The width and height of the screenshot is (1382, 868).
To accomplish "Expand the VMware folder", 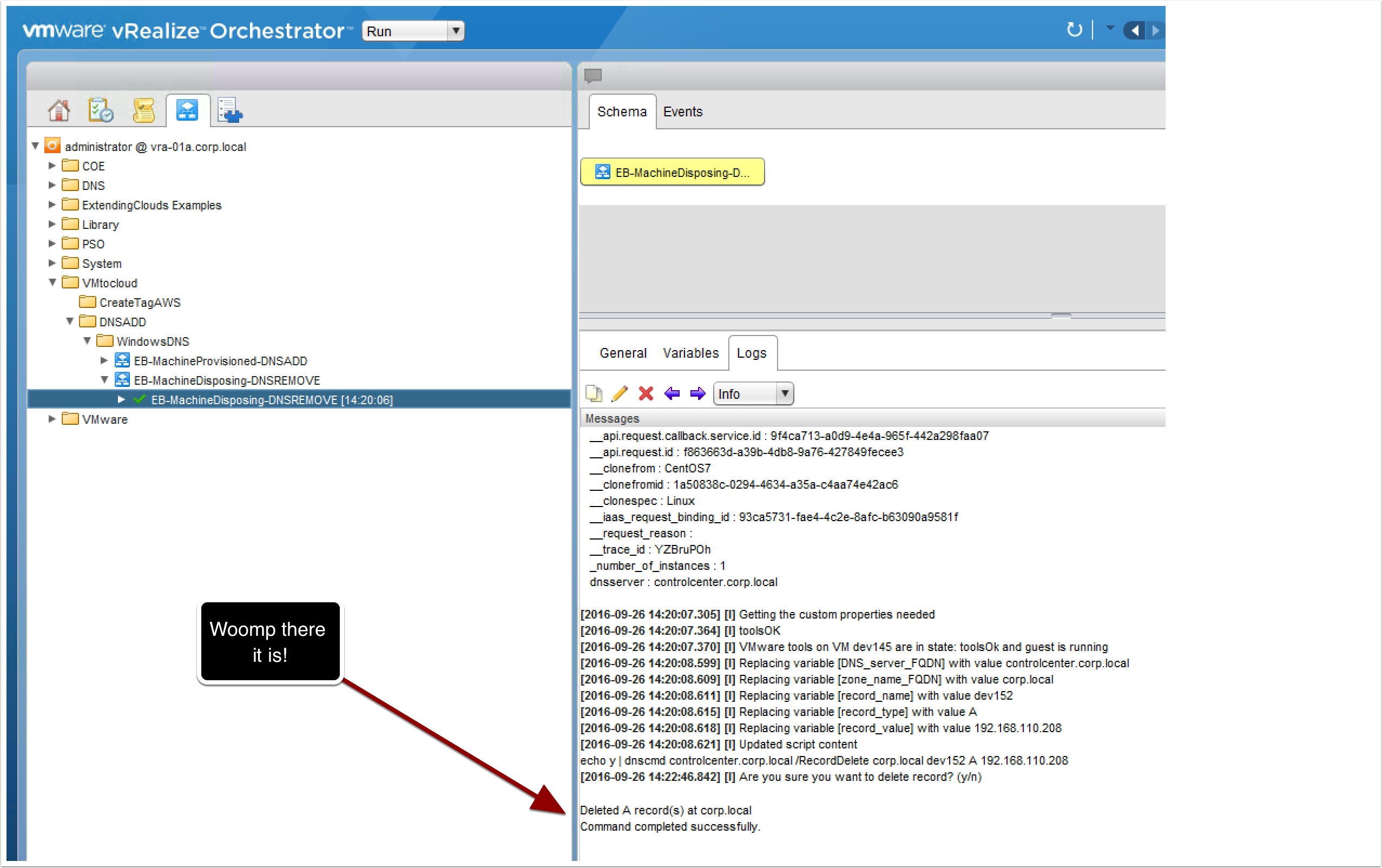I will (x=51, y=419).
